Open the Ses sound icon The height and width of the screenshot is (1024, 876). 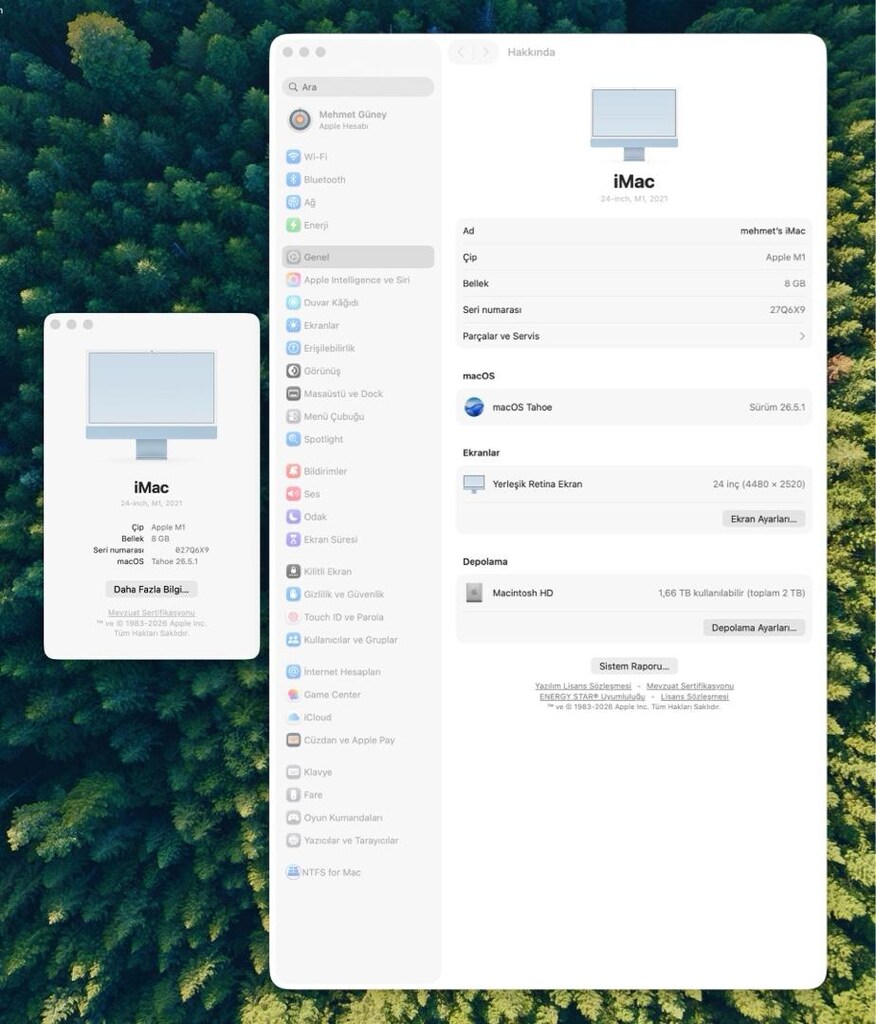[x=293, y=494]
